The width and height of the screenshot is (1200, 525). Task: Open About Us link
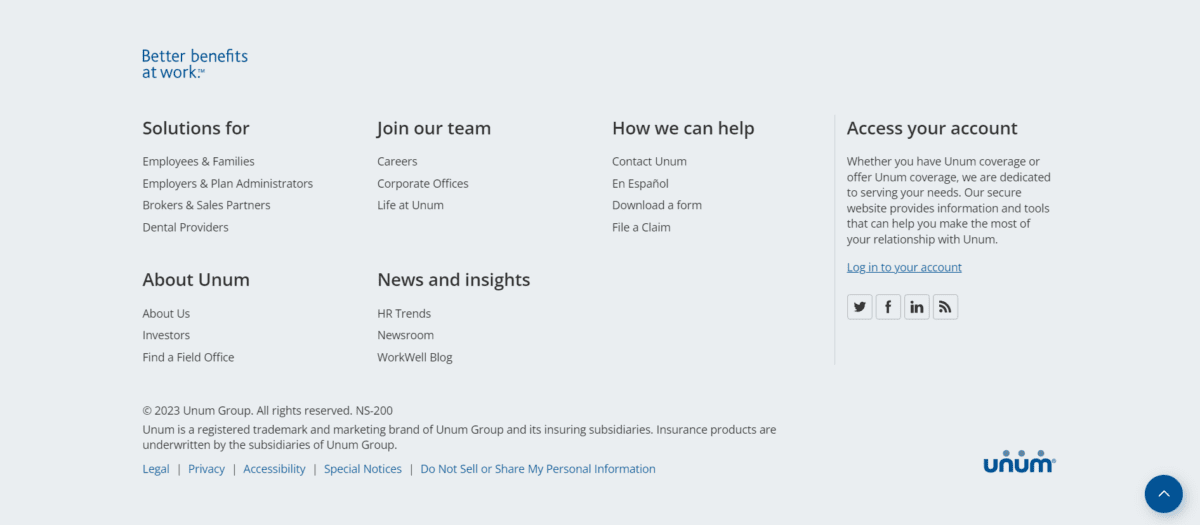166,313
